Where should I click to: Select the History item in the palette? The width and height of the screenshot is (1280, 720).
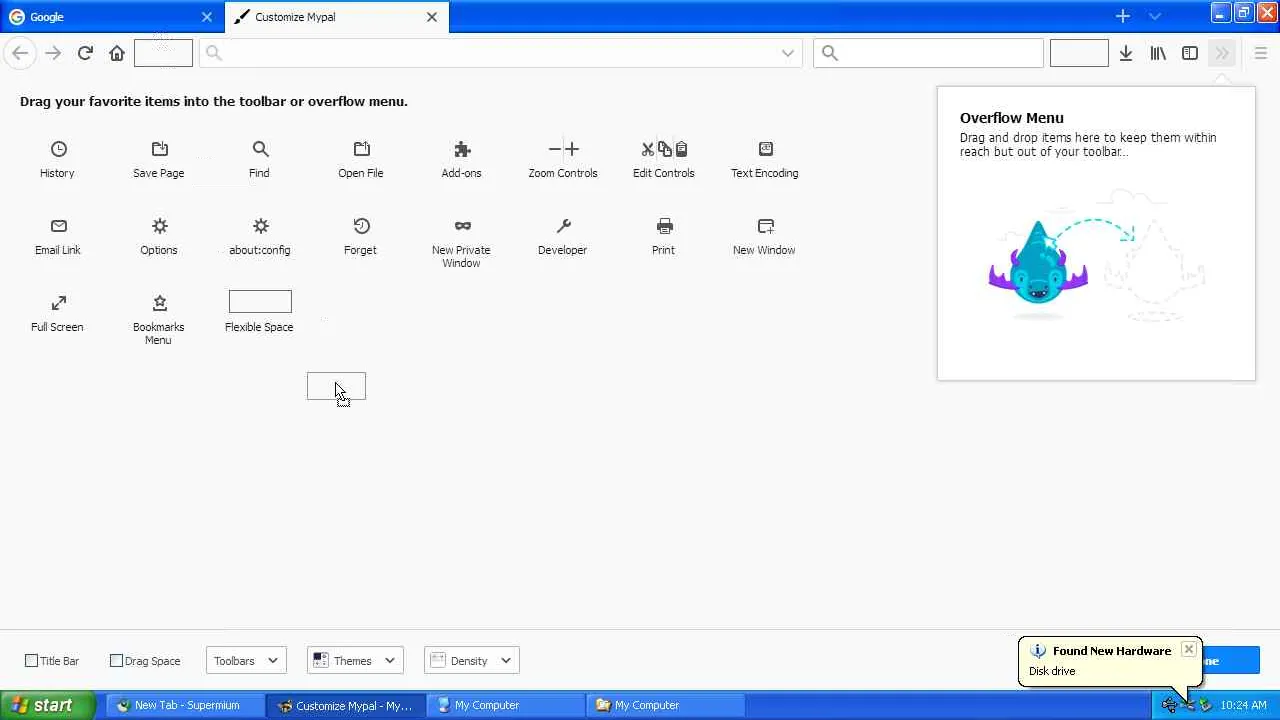(x=58, y=159)
